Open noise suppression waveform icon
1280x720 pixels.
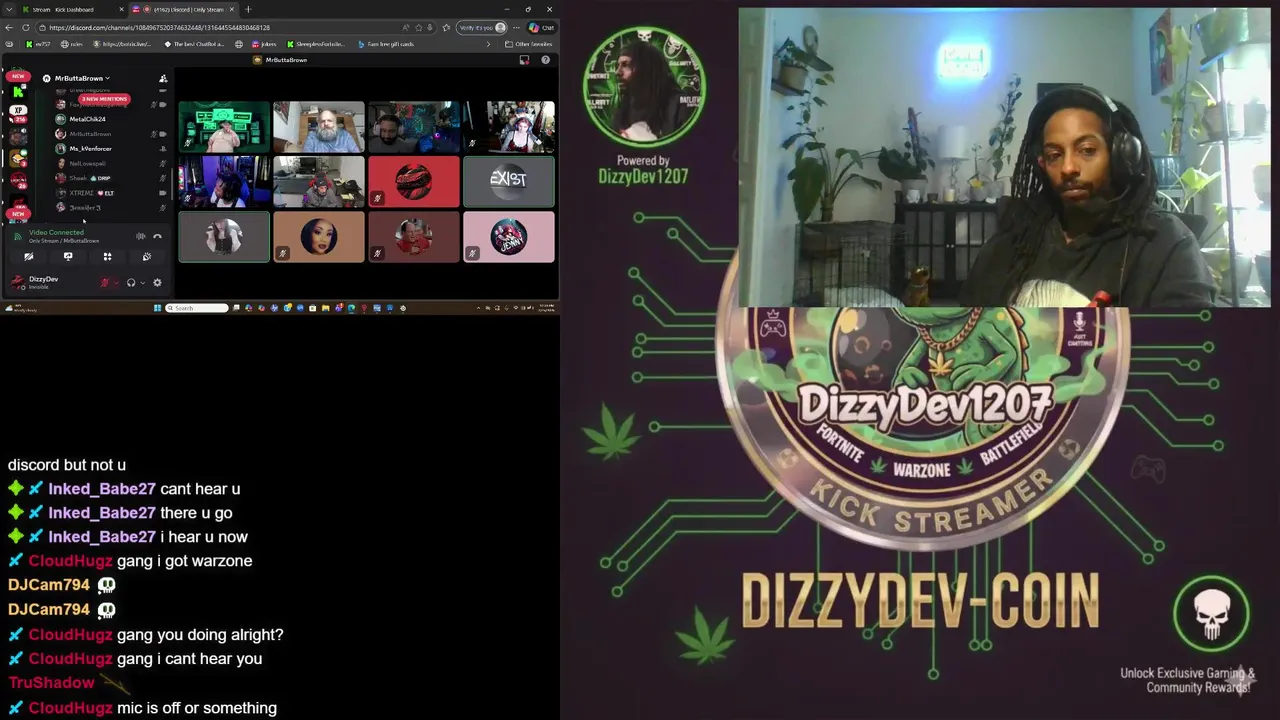click(140, 236)
